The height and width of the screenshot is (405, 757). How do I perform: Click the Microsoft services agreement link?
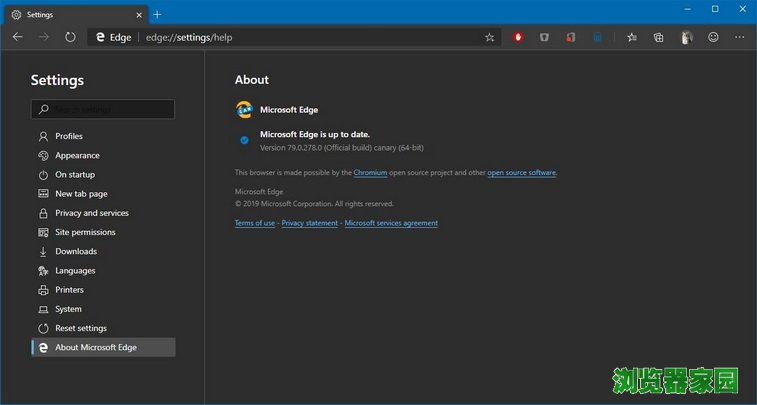coord(391,223)
